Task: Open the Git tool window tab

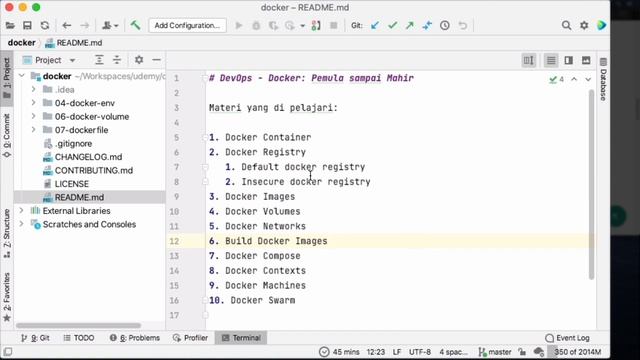Action: click(x=35, y=338)
